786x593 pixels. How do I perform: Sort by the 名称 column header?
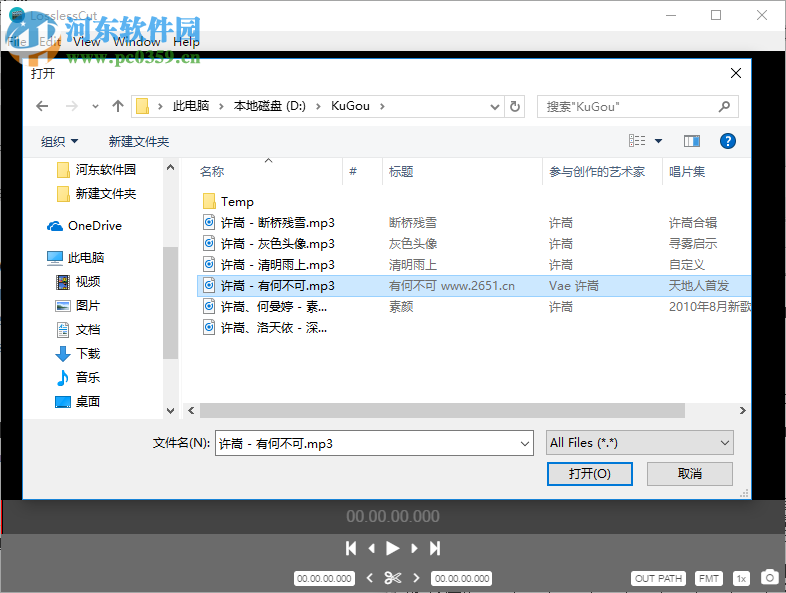pyautogui.click(x=212, y=171)
